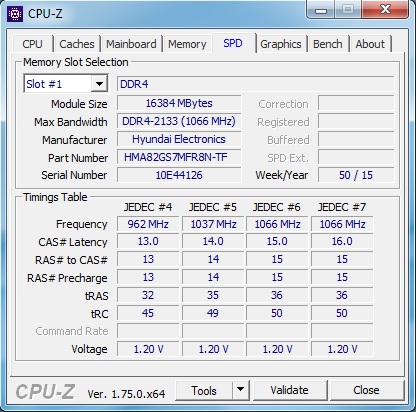416x412 pixels.
Task: Click the Hyundai Electronics manufacturer value
Action: 179,139
